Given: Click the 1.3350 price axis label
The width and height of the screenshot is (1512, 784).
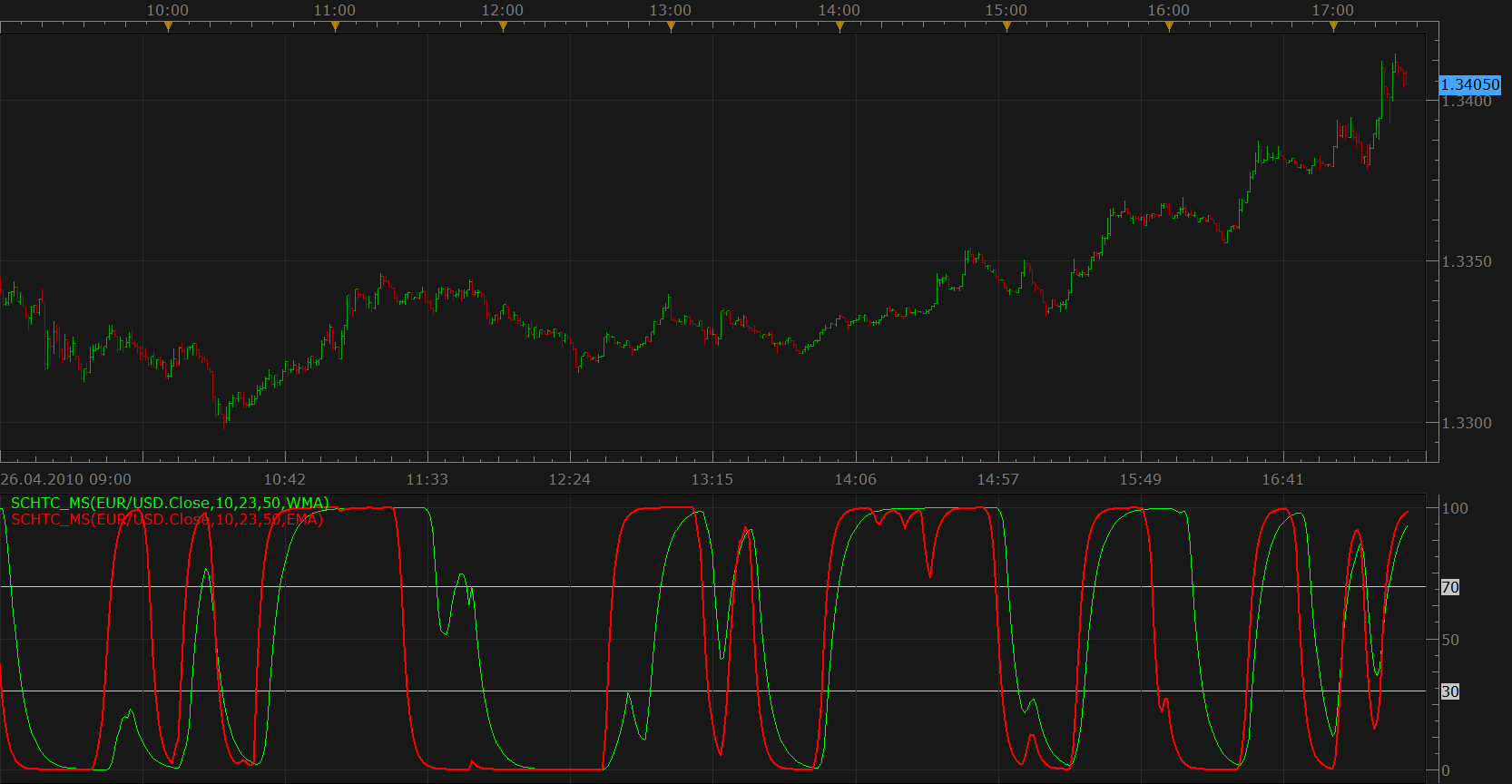Looking at the screenshot, I should pyautogui.click(x=1467, y=261).
